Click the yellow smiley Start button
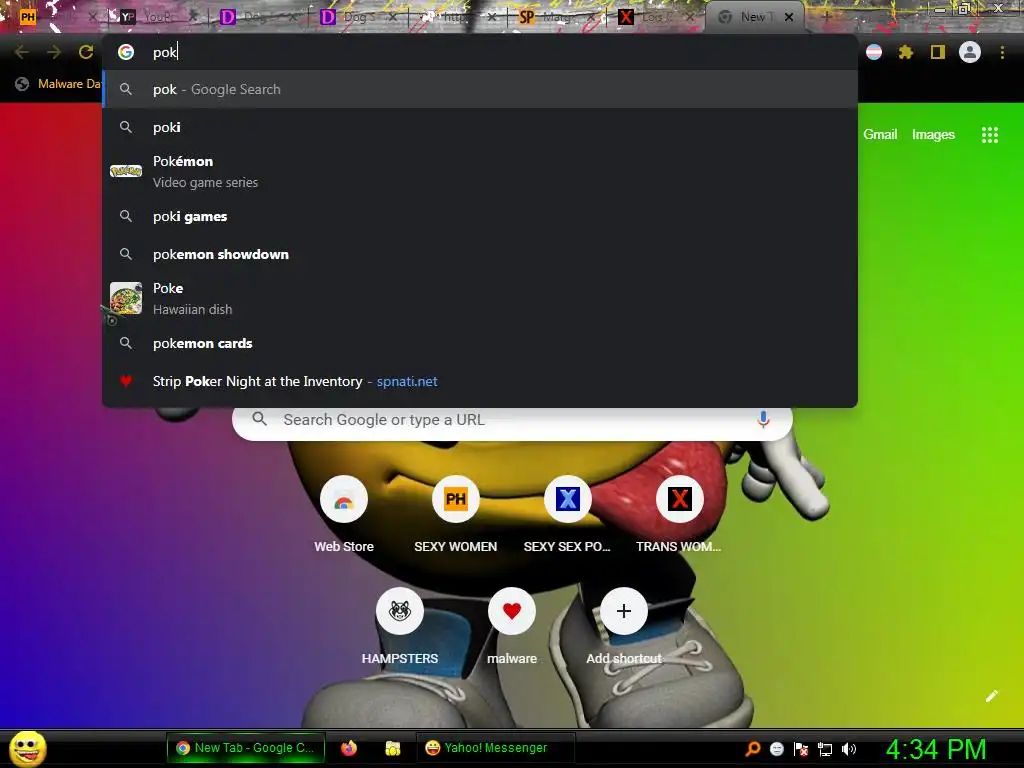The image size is (1024, 768). tap(28, 748)
